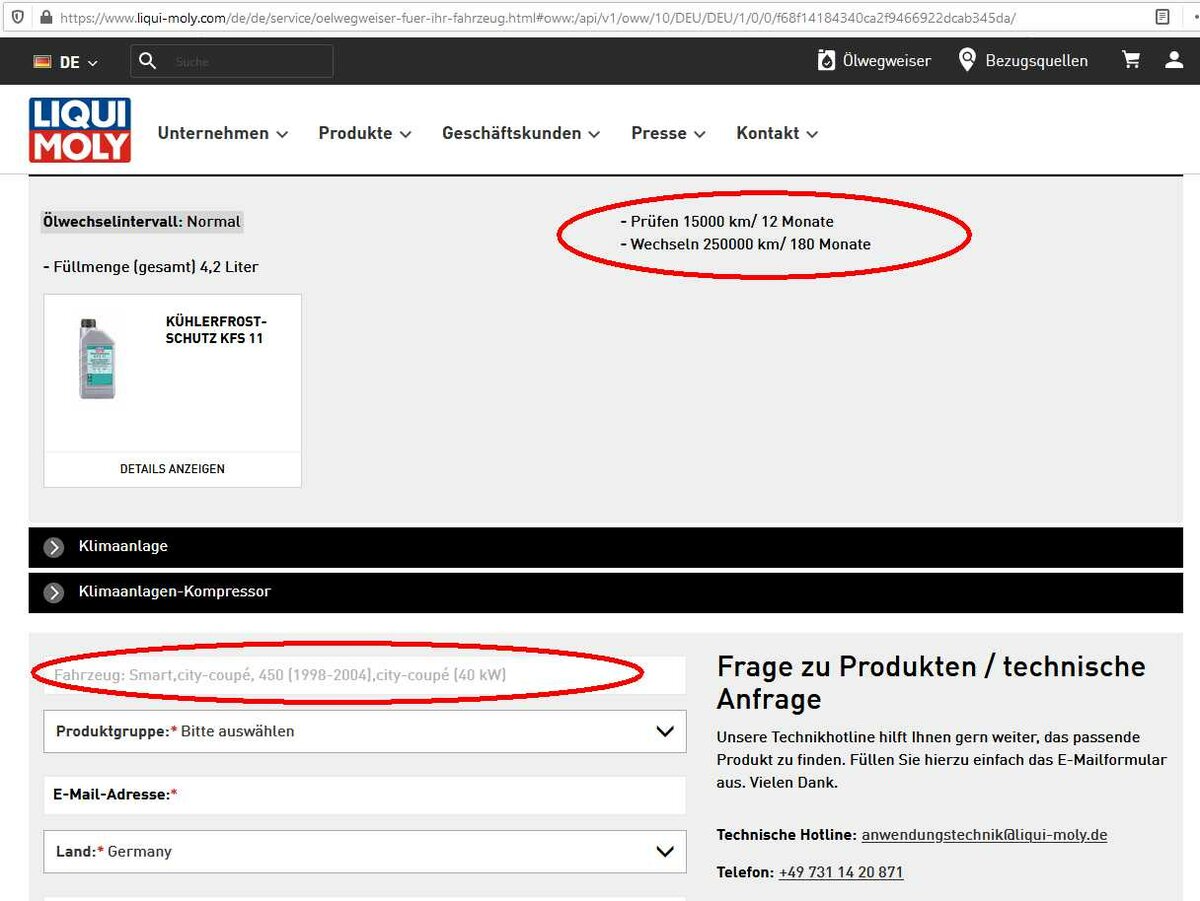
Task: Click the DETAILS ANZEIGEN button
Action: click(172, 469)
